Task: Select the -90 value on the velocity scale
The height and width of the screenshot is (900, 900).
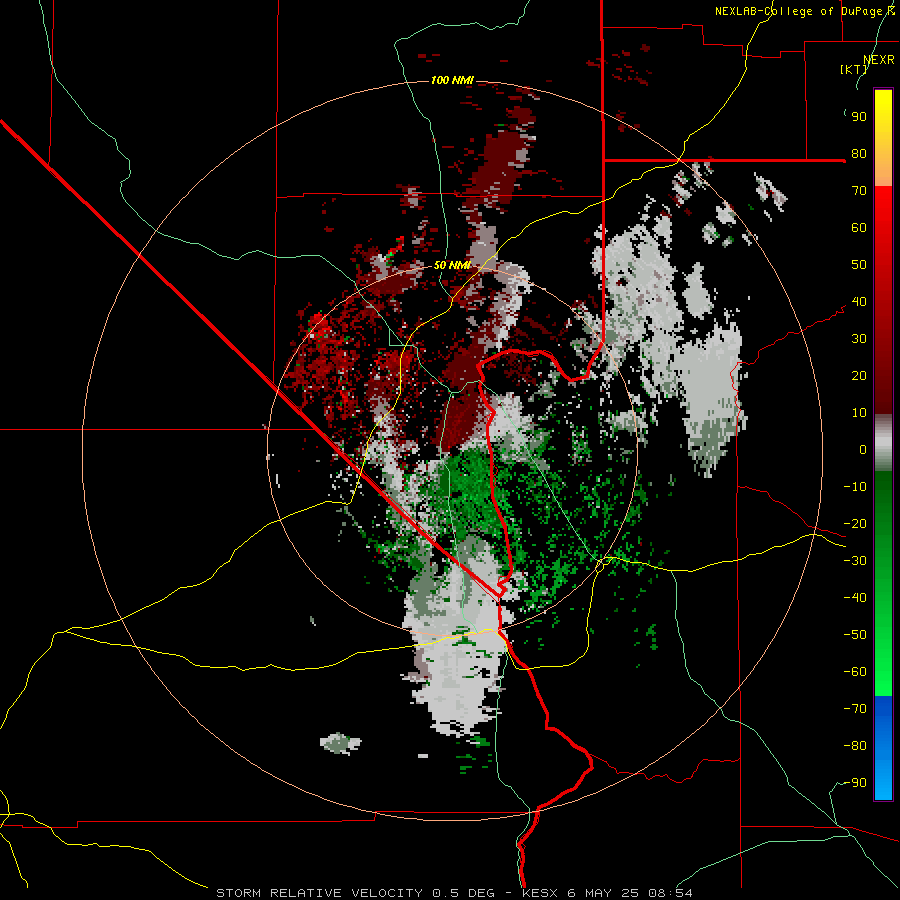Action: tap(855, 783)
